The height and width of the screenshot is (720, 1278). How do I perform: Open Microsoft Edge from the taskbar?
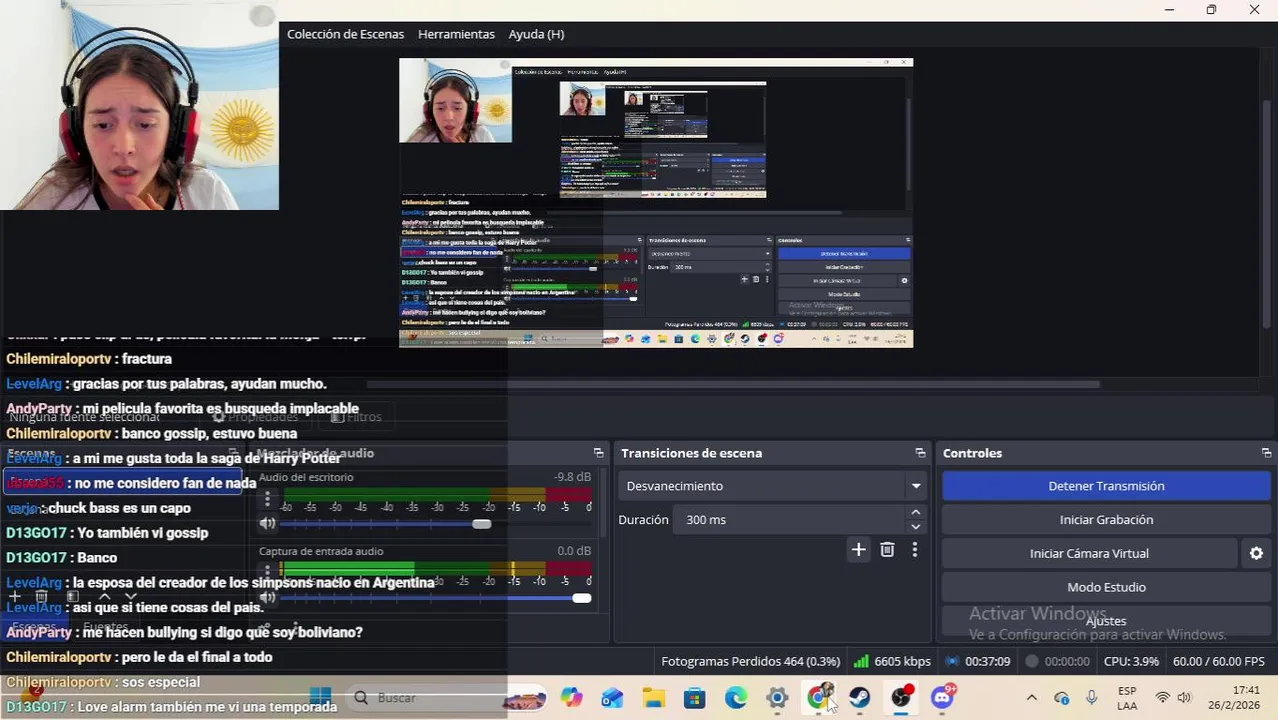coord(735,698)
